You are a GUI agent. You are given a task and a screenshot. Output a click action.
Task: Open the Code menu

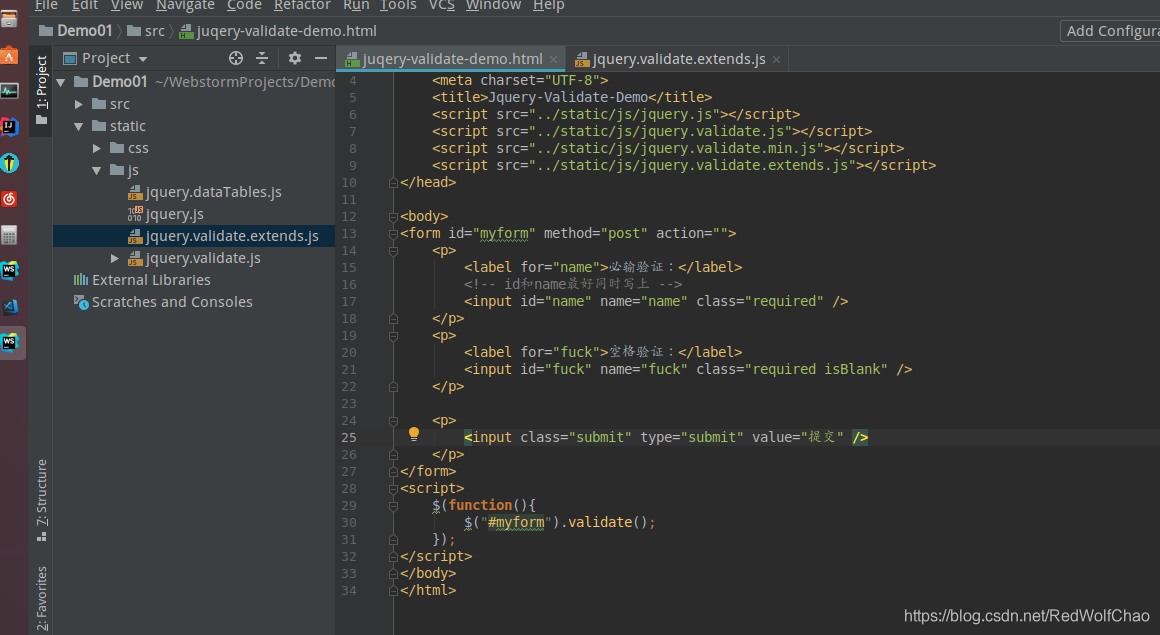(244, 5)
